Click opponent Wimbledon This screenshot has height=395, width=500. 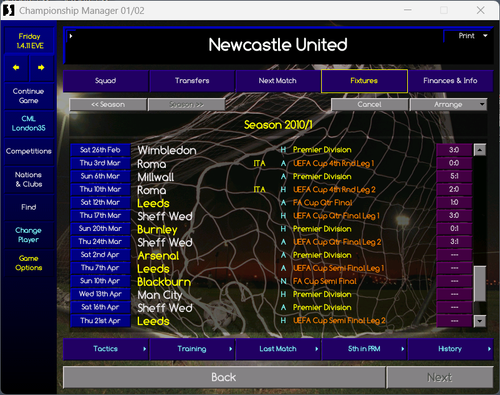click(x=167, y=150)
